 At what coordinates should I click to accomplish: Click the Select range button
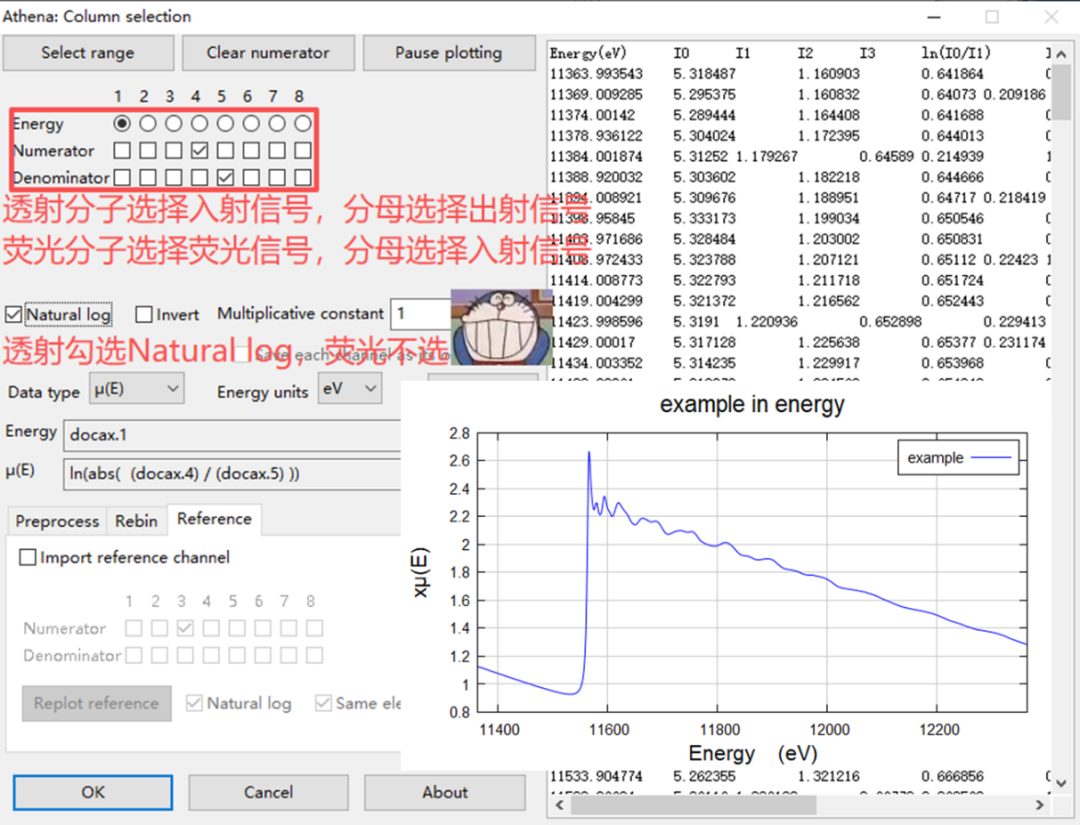88,53
